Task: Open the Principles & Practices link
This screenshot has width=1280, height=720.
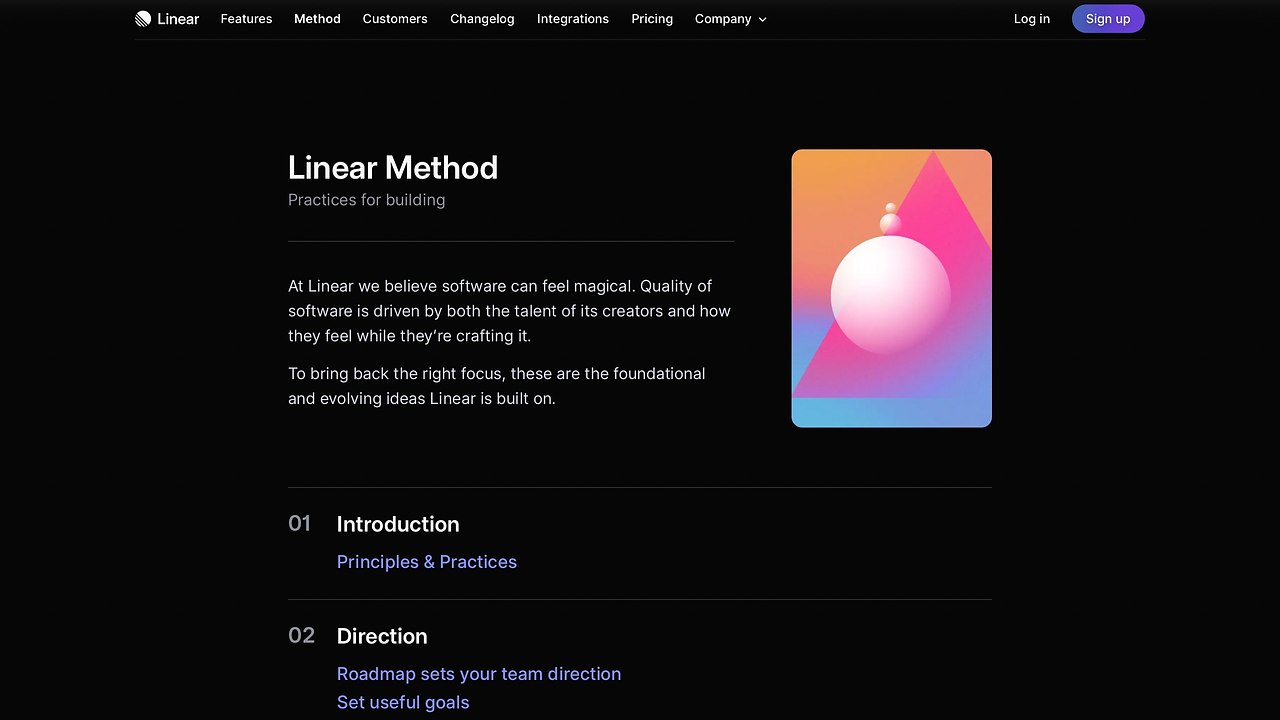Action: (x=427, y=562)
